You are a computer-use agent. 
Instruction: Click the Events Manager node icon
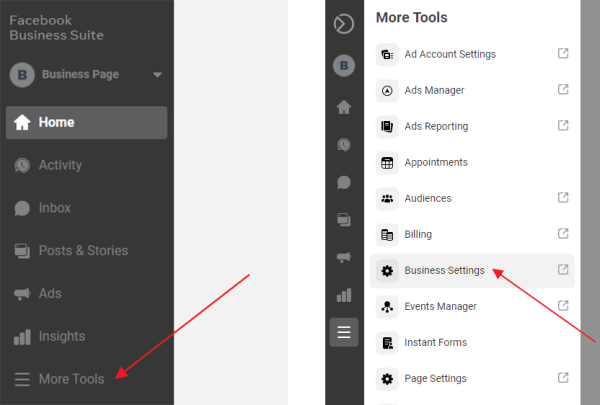(387, 307)
